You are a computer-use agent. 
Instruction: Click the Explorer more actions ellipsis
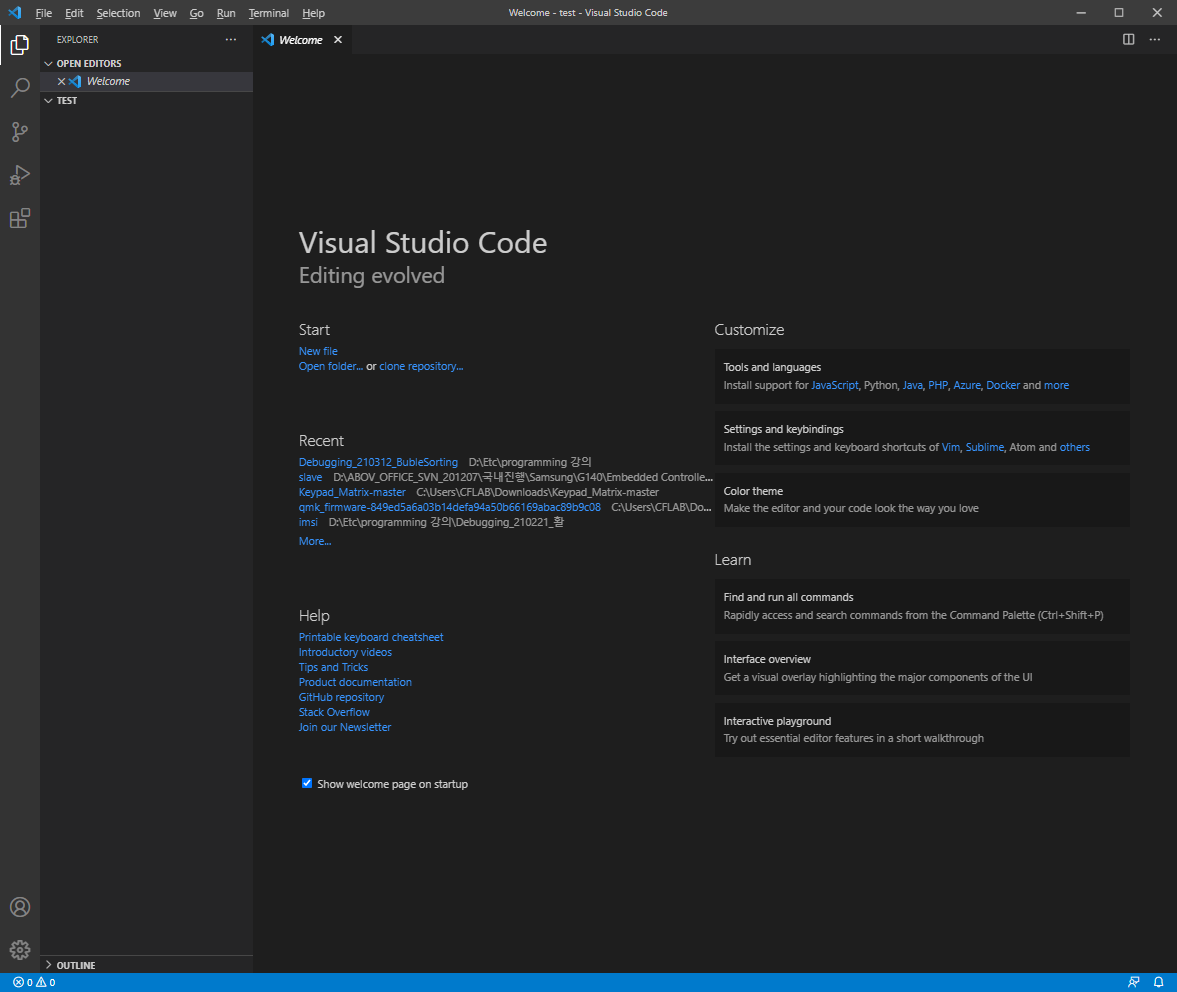coord(230,40)
